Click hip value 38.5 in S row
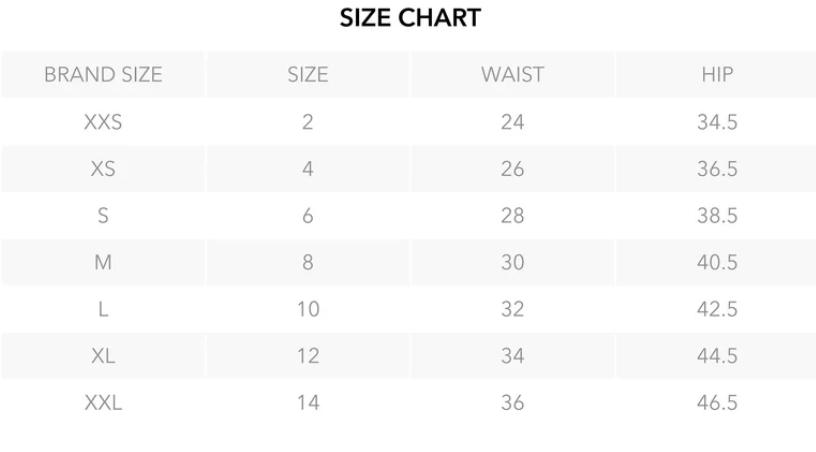The image size is (816, 452). 717,216
